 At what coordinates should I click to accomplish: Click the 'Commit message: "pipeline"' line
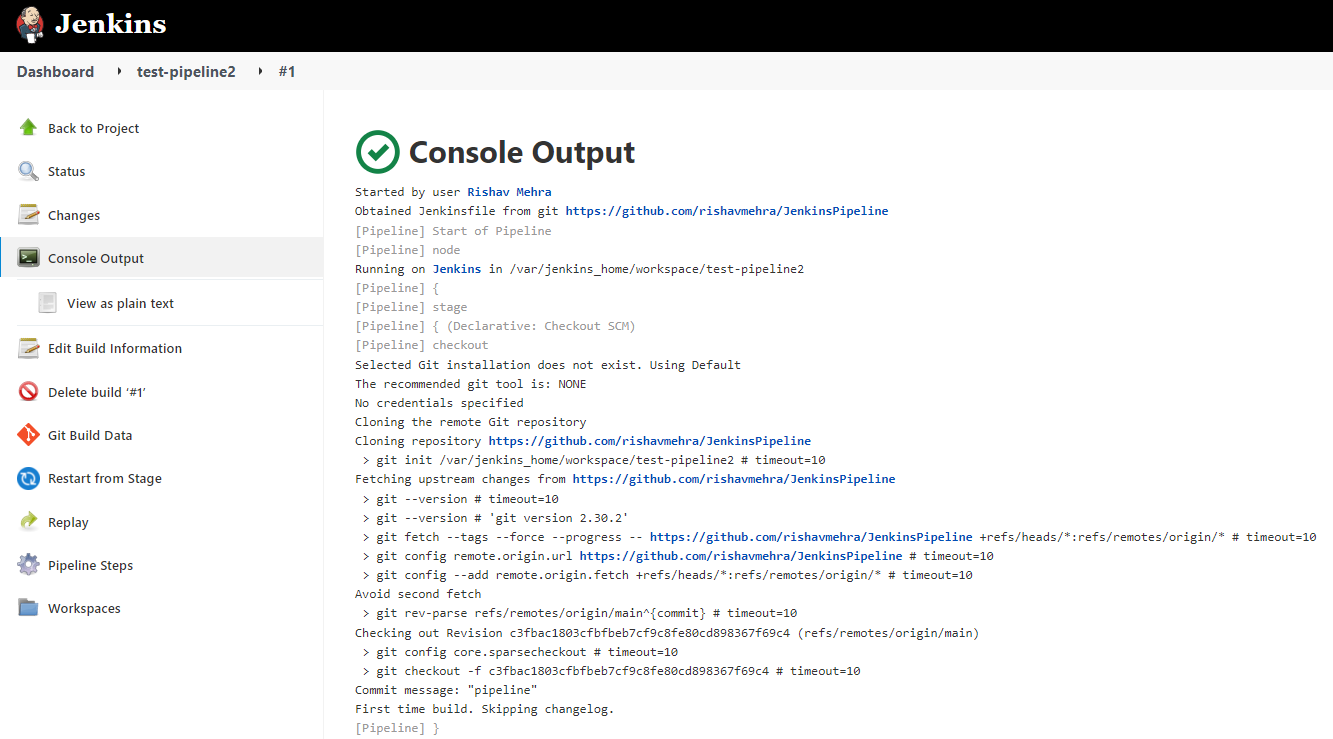446,690
